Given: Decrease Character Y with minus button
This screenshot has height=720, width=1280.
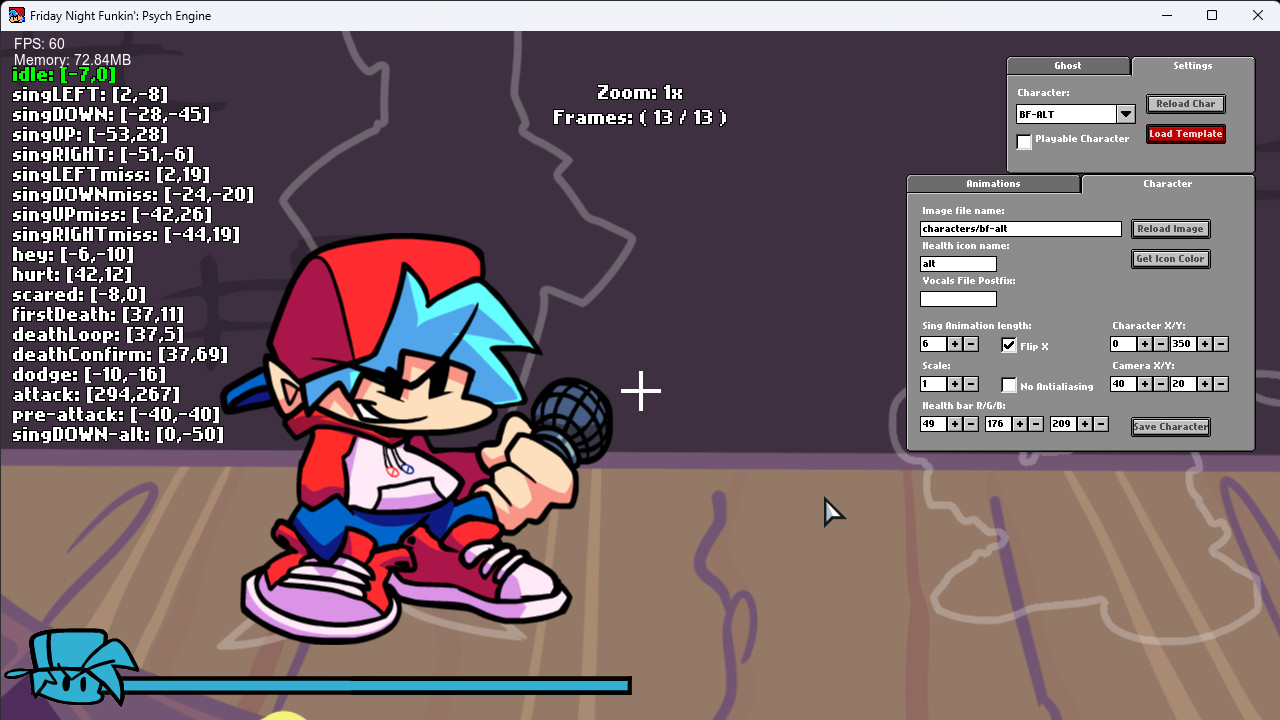Looking at the screenshot, I should tap(1221, 344).
